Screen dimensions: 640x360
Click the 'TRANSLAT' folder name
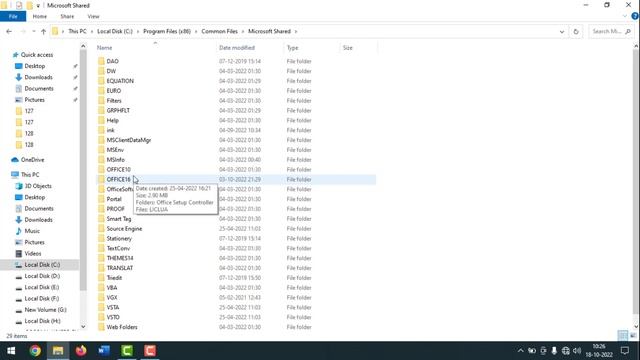pyautogui.click(x=120, y=268)
